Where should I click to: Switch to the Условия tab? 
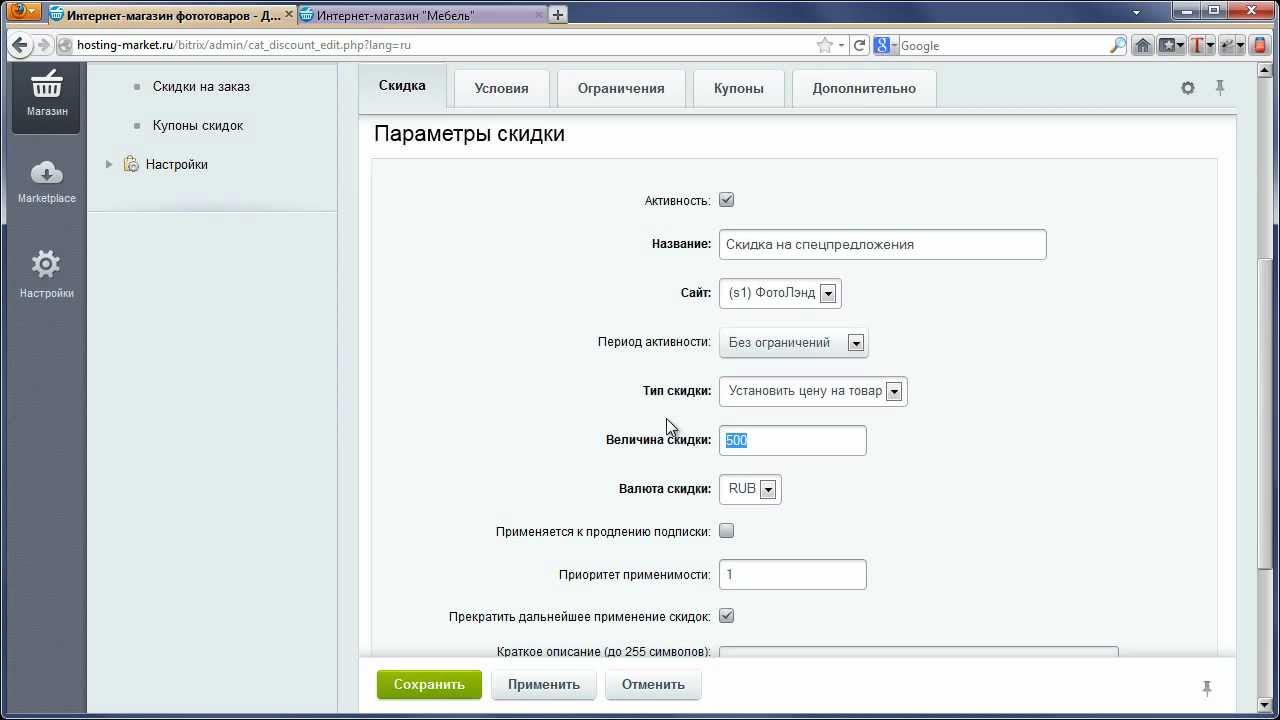(x=501, y=88)
